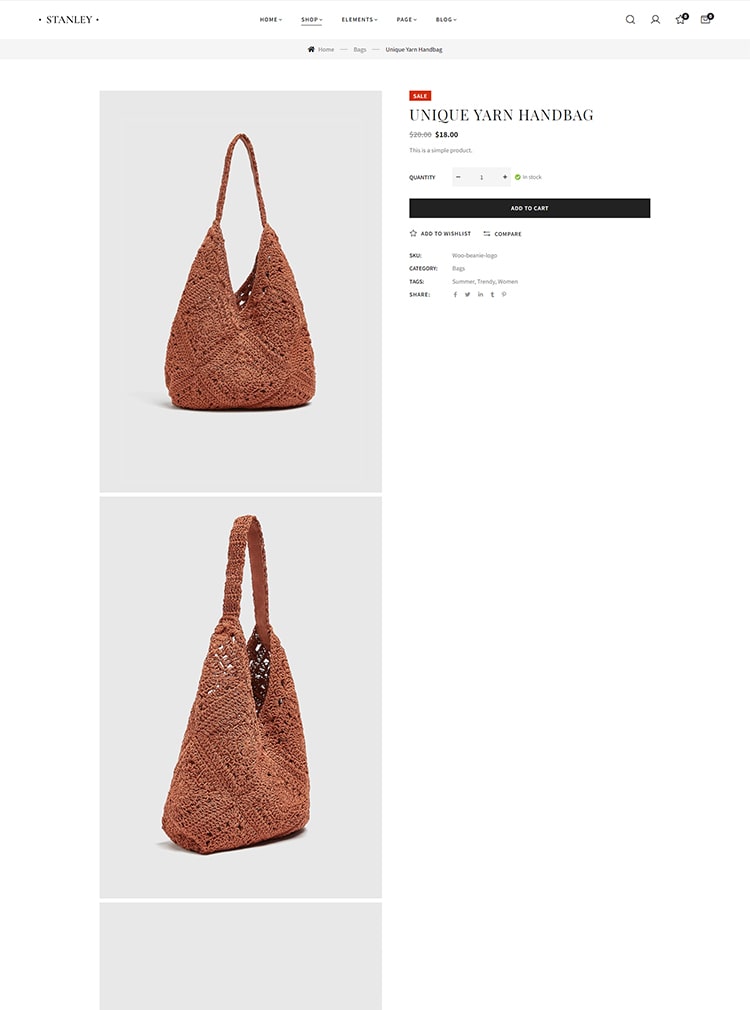
Task: Share product on Twitter
Action: click(x=467, y=294)
